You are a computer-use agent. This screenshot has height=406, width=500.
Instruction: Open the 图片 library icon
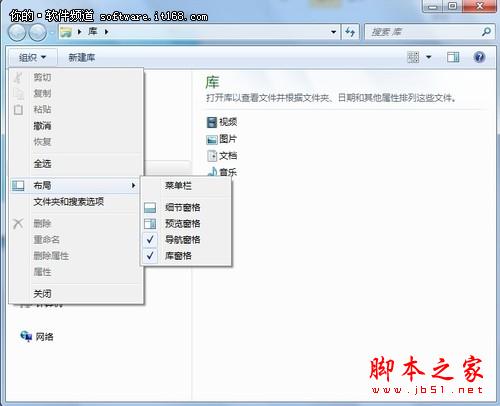pyautogui.click(x=212, y=140)
